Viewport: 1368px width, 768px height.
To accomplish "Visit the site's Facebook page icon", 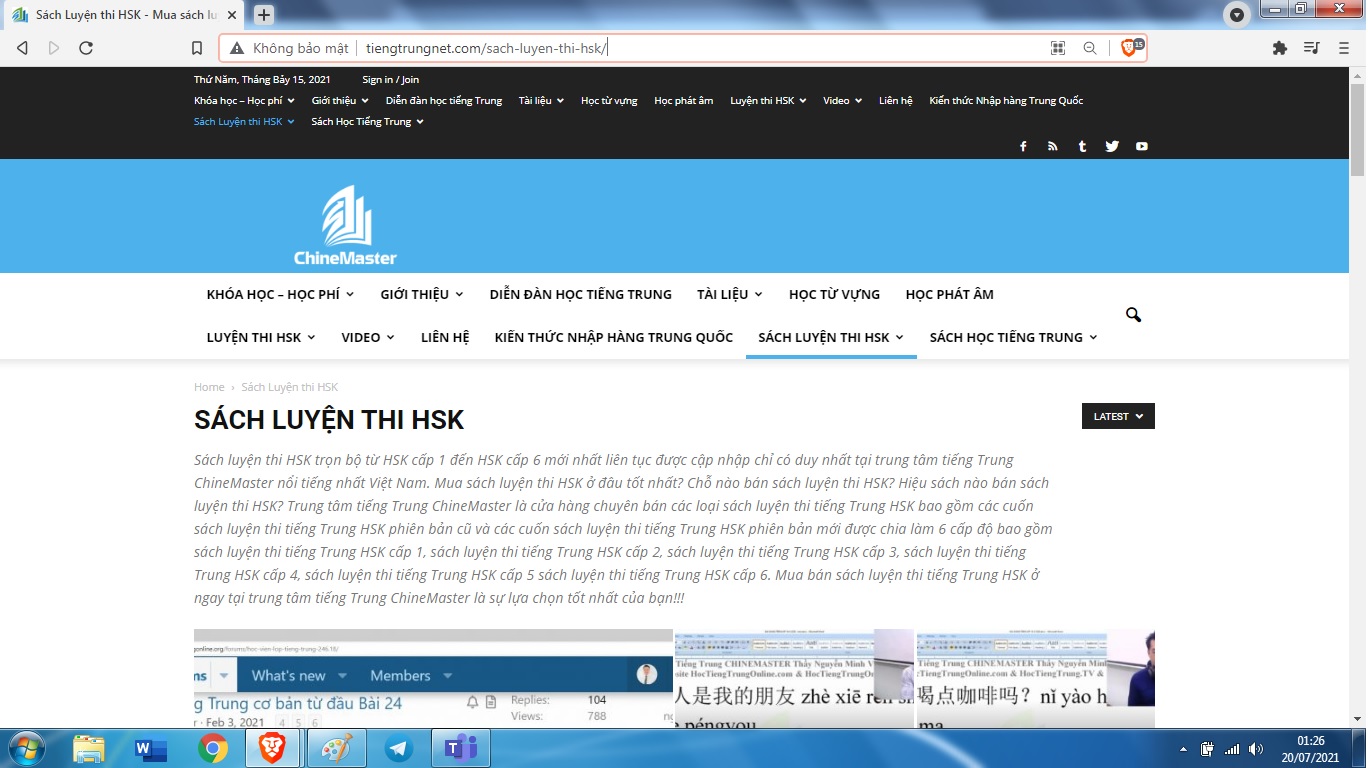I will pos(1023,146).
